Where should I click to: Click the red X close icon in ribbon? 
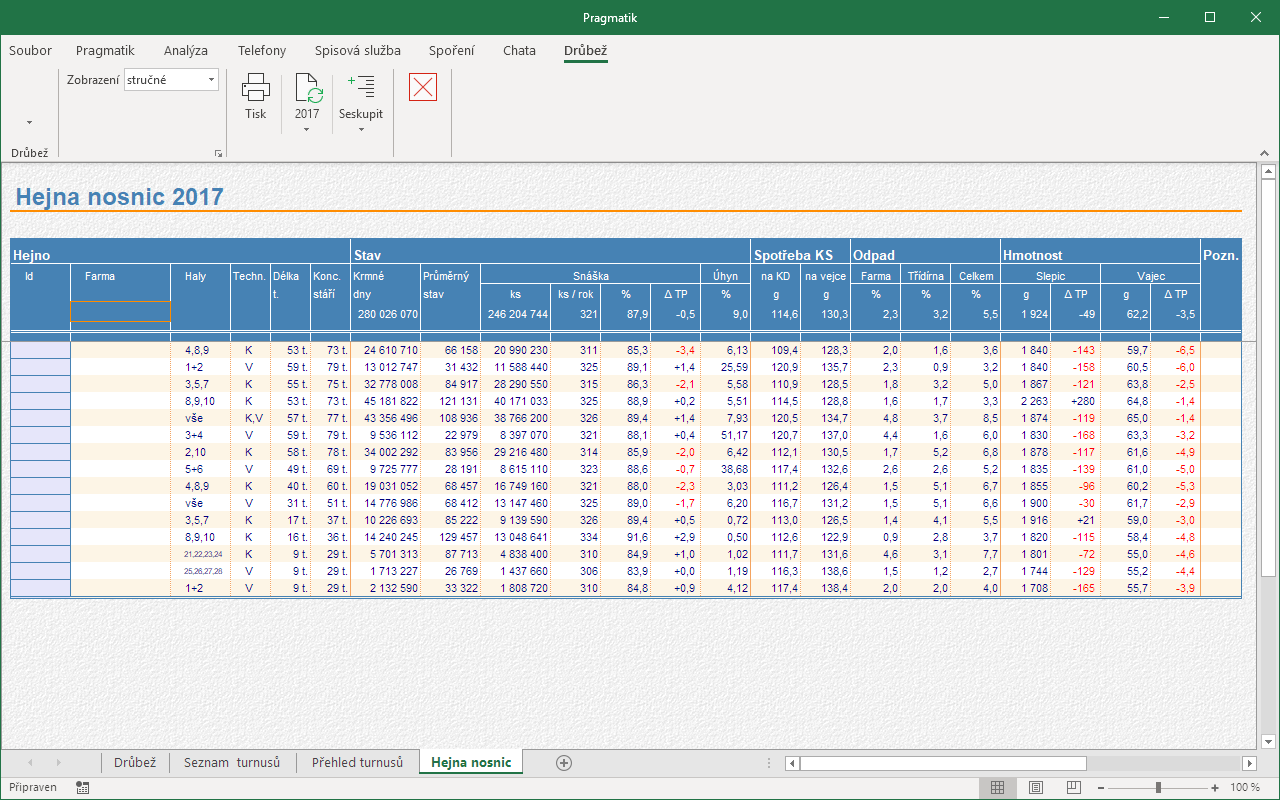[x=423, y=87]
